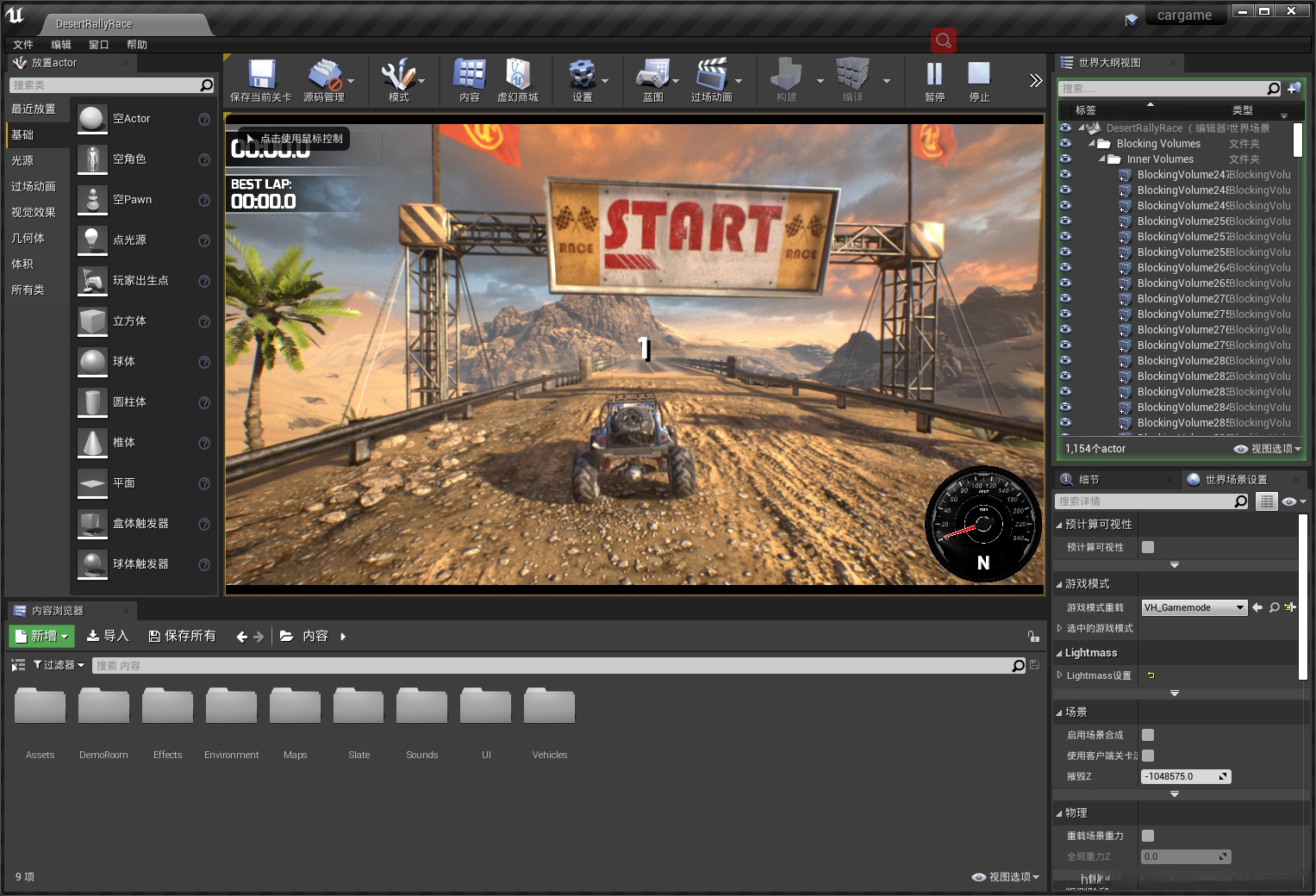Open Source Control from the toolbar
Screen dimensions: 1316x896
pos(324,76)
